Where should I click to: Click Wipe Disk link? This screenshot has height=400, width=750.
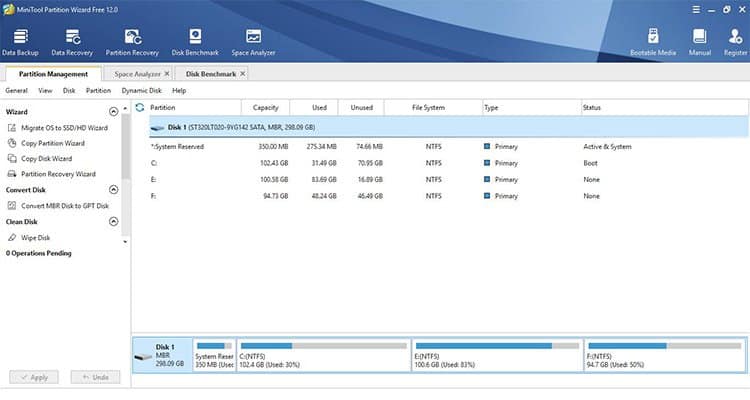coord(35,237)
